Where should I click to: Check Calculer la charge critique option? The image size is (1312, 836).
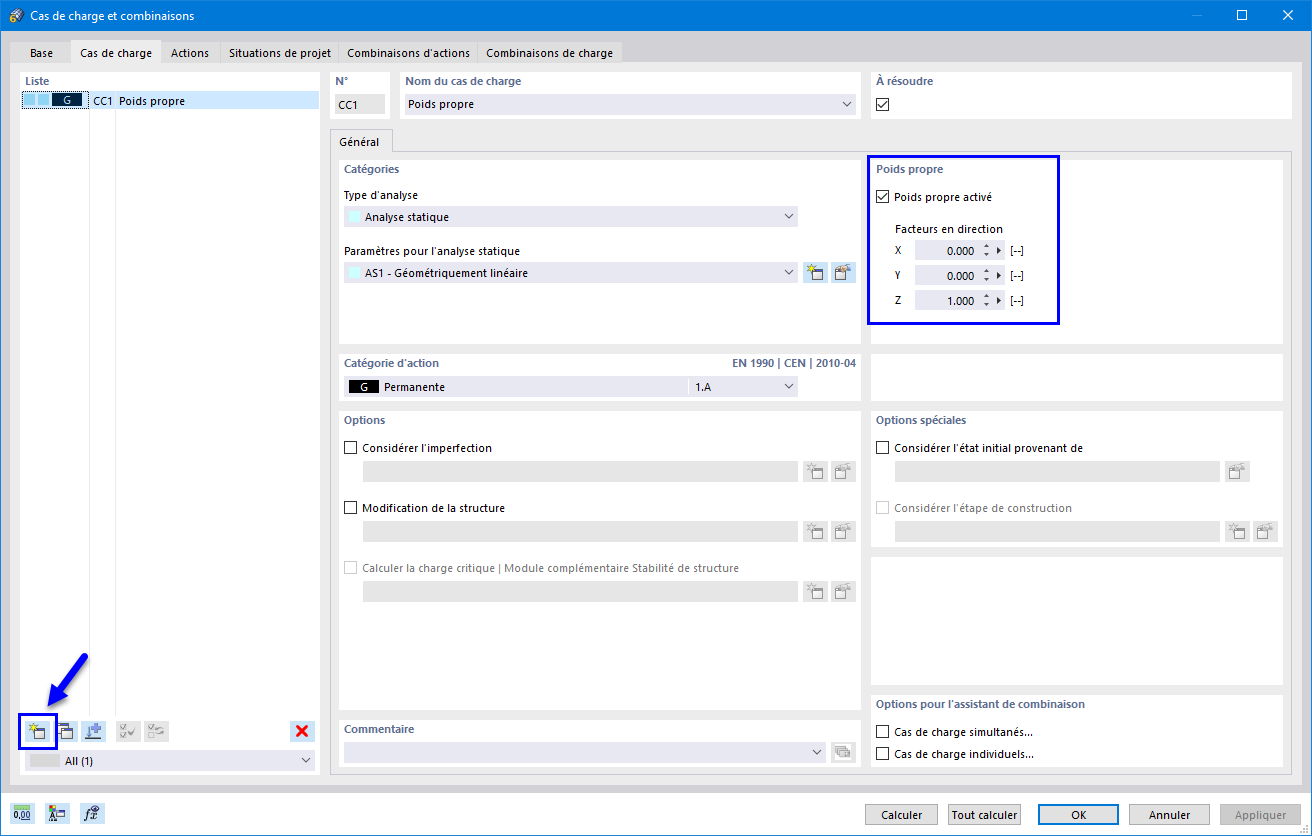click(x=350, y=568)
